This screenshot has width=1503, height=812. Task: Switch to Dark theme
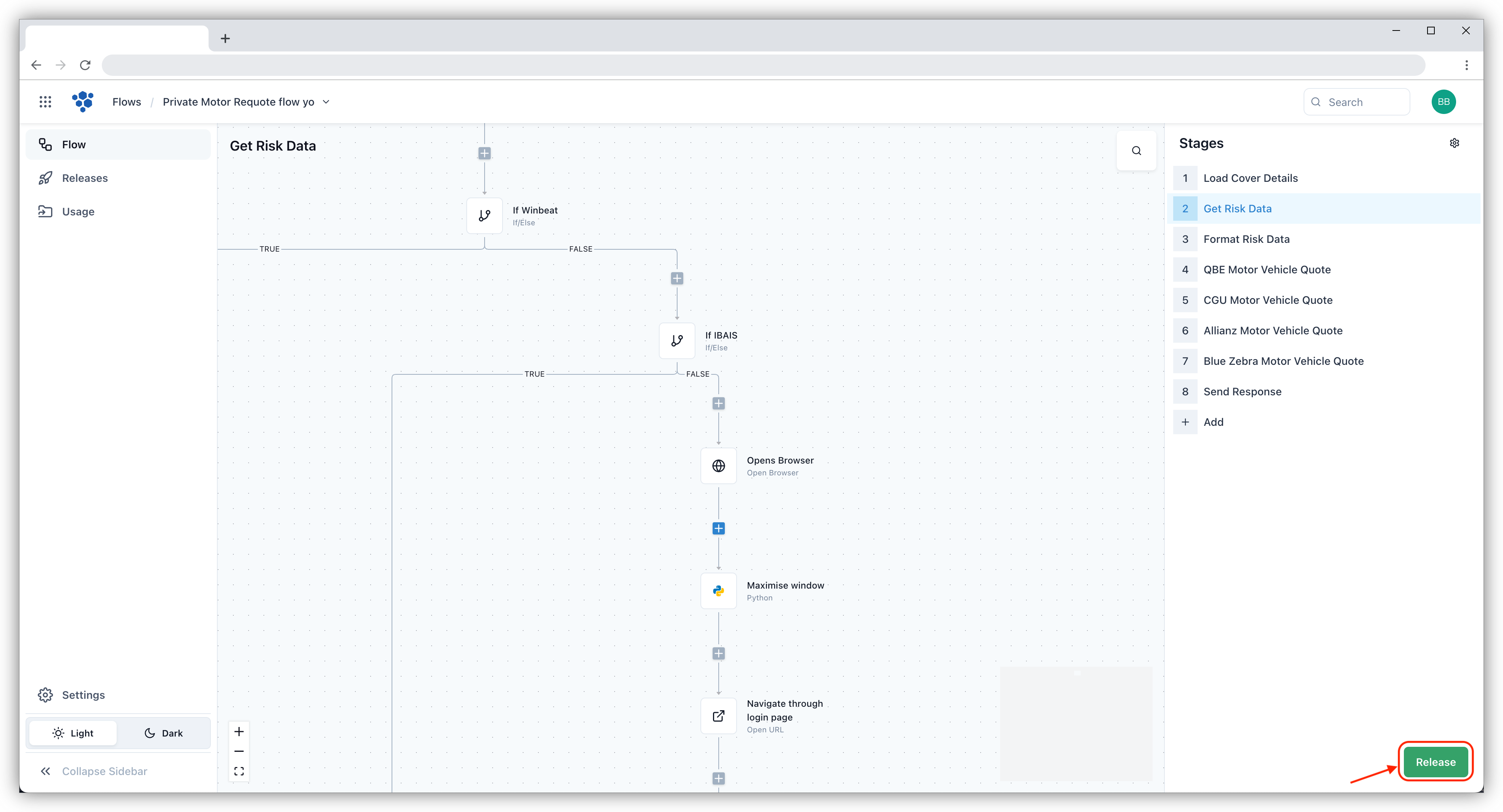coord(163,733)
